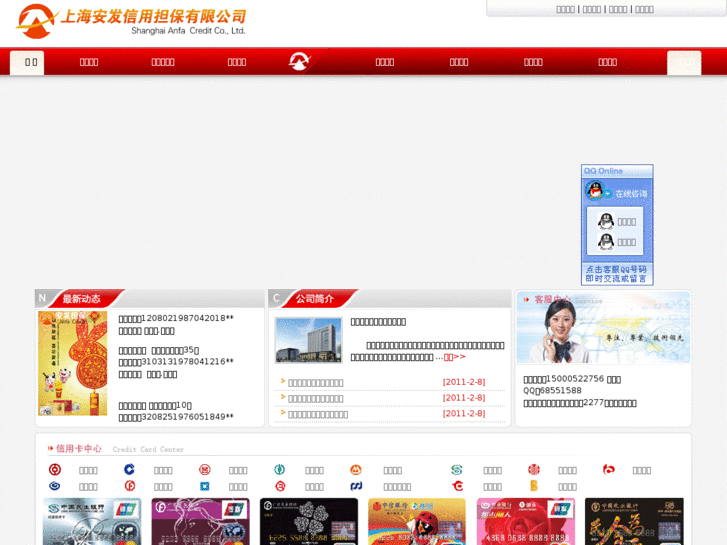Click the 信用卡中心 Credit Card Center heading

click(x=120, y=449)
